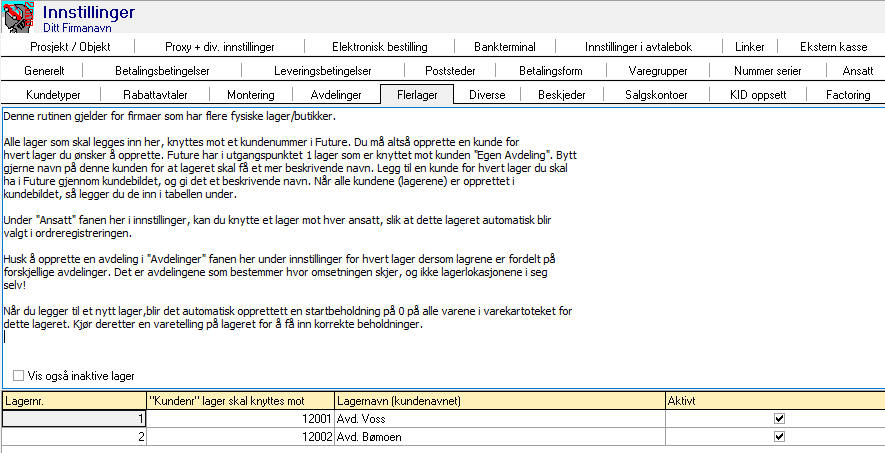The image size is (885, 453).
Task: Open the Avdelinger tab
Action: point(336,95)
